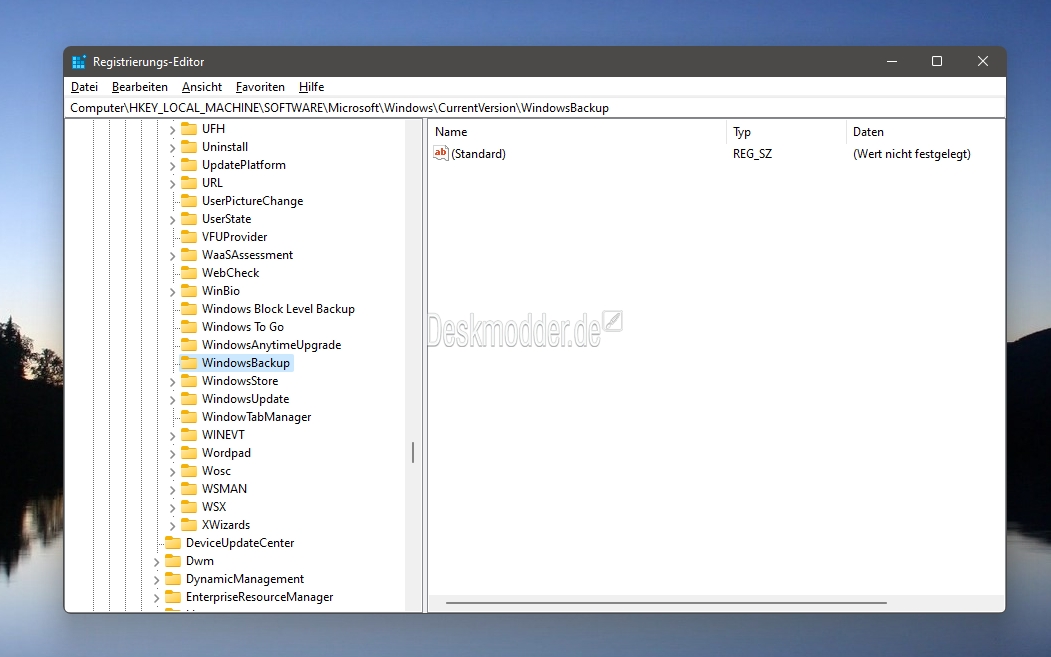1051x657 pixels.
Task: Click the Registry Editor app icon in title bar
Action: pyautogui.click(x=80, y=62)
